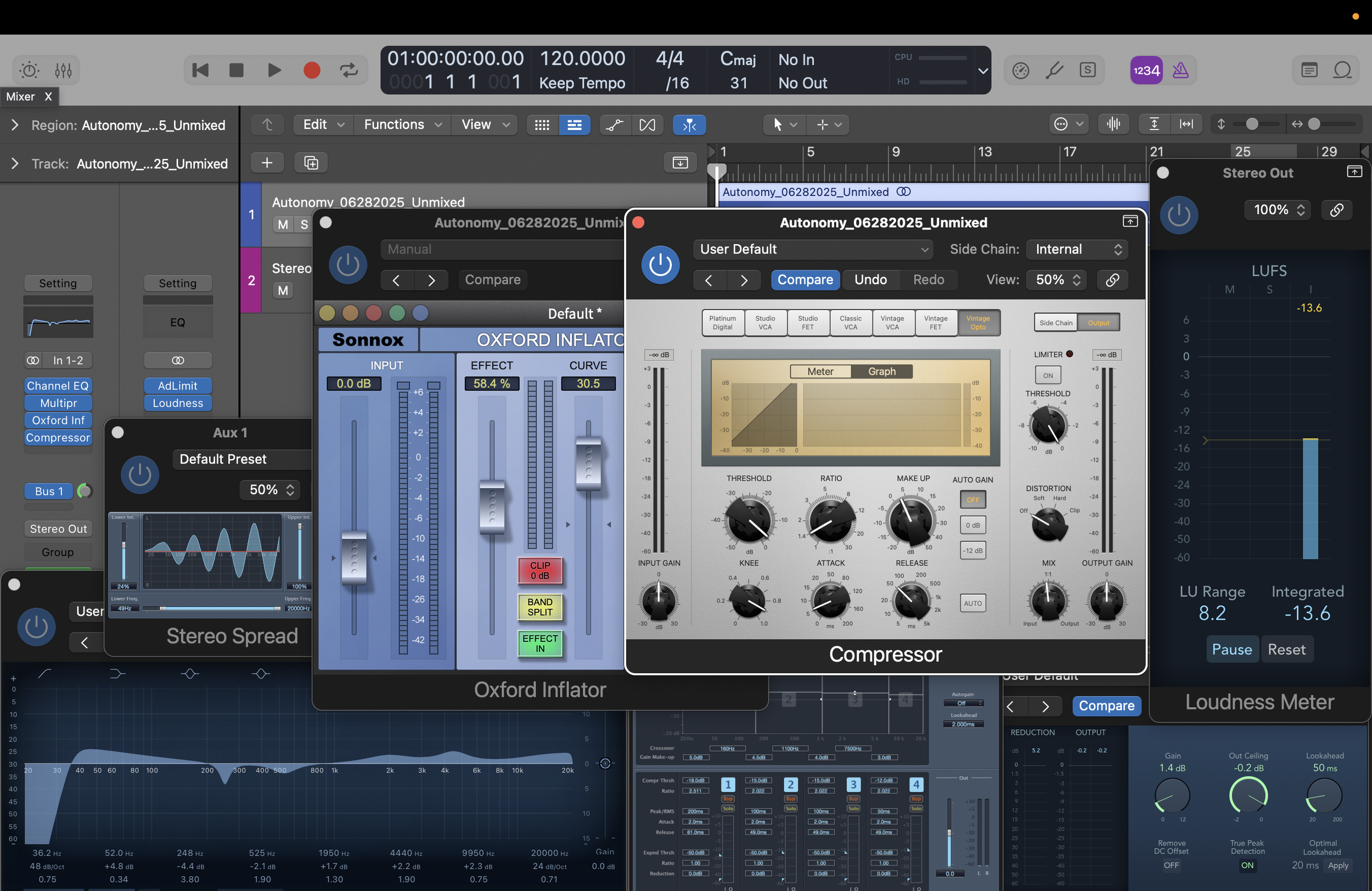Solo the Autonomy_06282025_Unmixed track

[304, 224]
